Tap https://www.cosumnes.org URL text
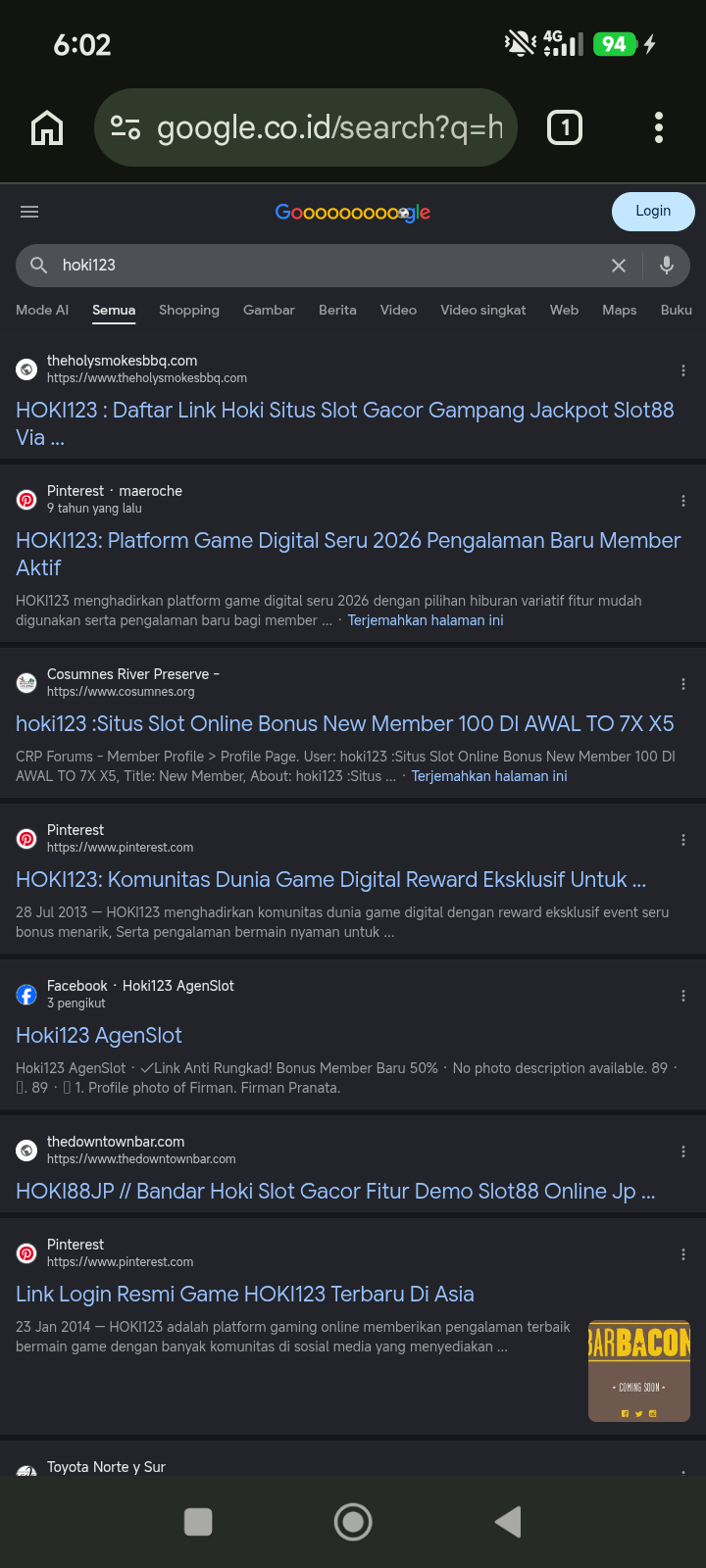Viewport: 706px width, 1568px height. click(121, 692)
